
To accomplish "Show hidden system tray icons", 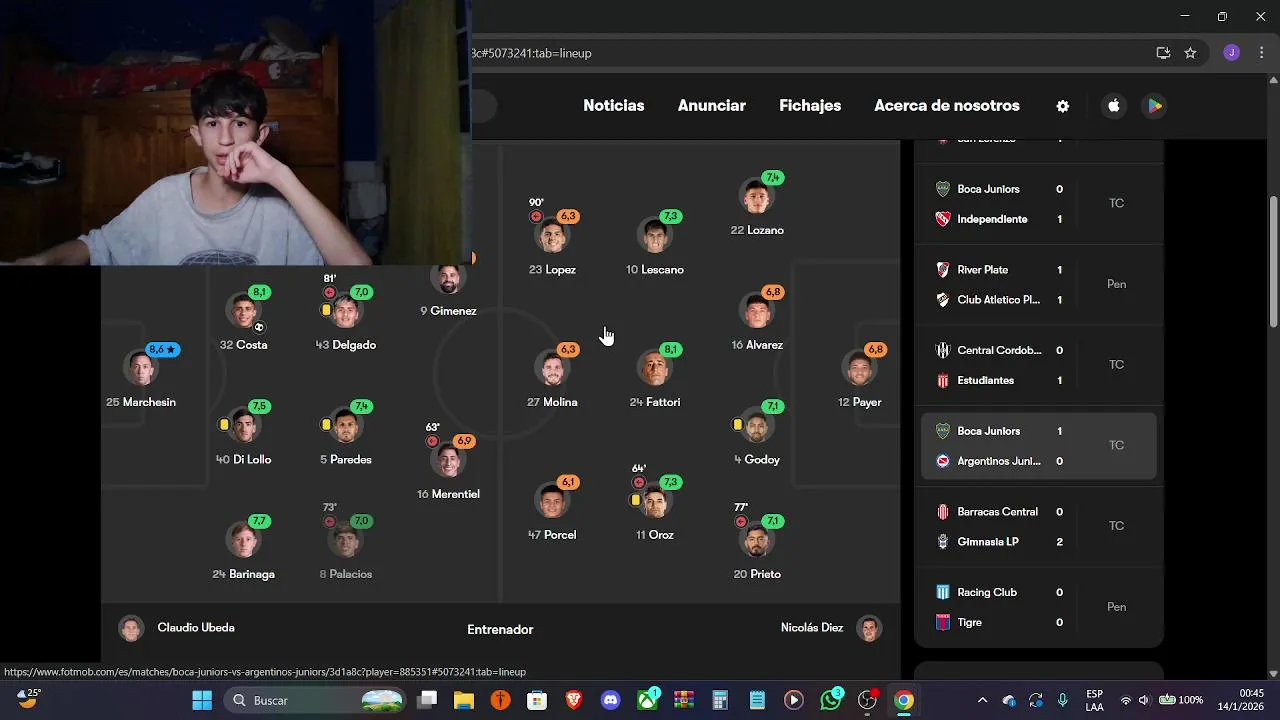I will tap(982, 700).
